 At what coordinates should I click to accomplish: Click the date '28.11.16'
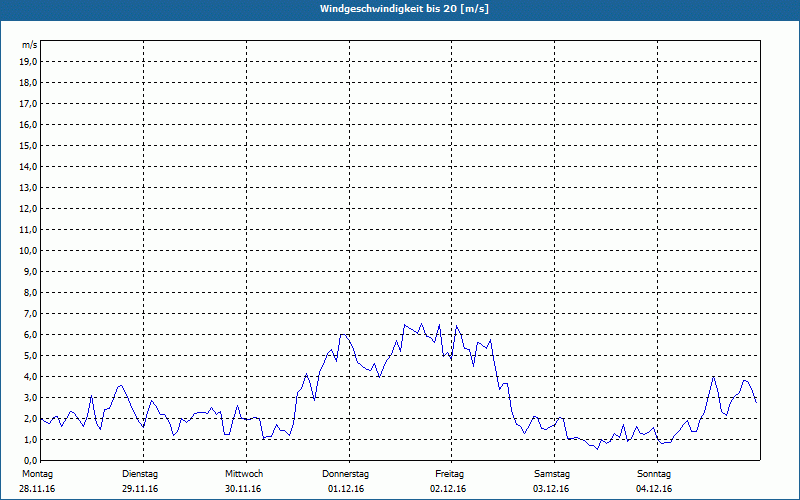coord(36,489)
